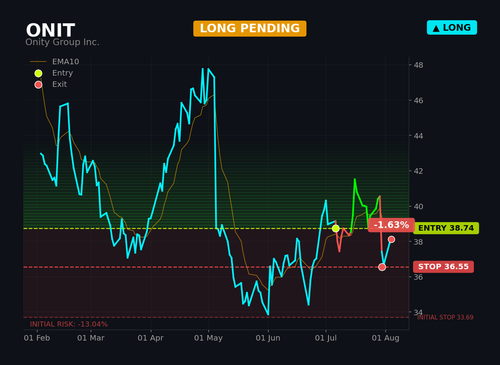Viewport: 500px width, 365px height.
Task: Click the 01 Jun date axis label
Action: pos(268,338)
